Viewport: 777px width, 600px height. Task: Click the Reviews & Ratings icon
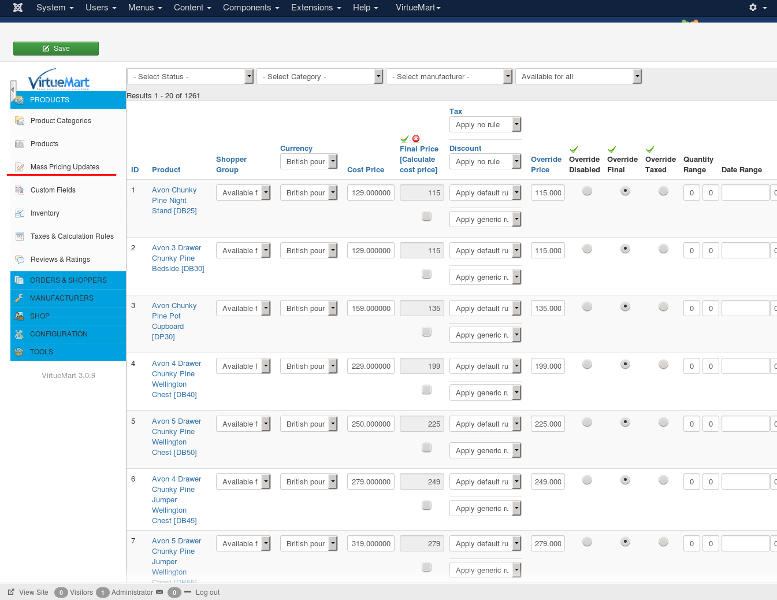19,259
